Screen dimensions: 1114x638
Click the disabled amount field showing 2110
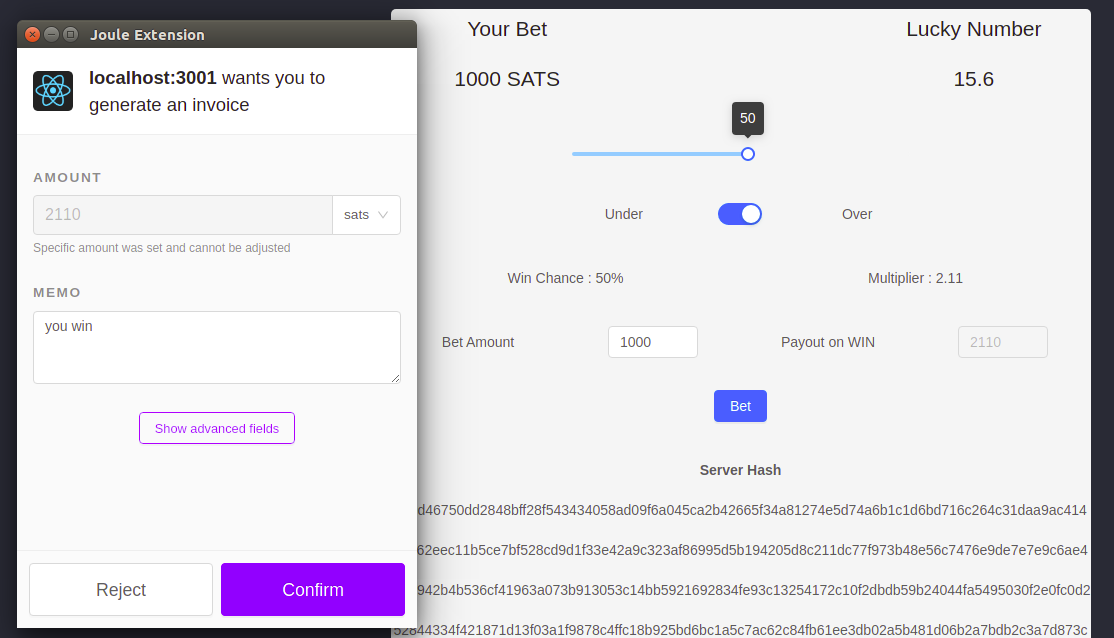[x=183, y=215]
